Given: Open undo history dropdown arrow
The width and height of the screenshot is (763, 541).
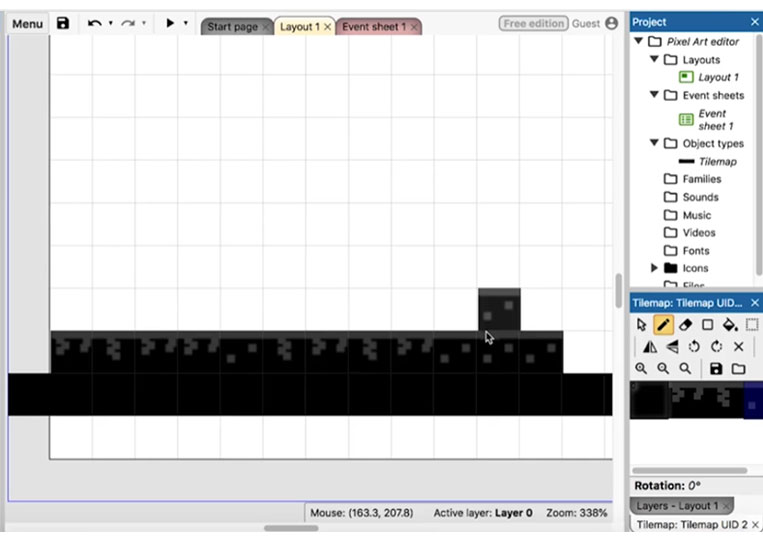Looking at the screenshot, I should (x=110, y=23).
